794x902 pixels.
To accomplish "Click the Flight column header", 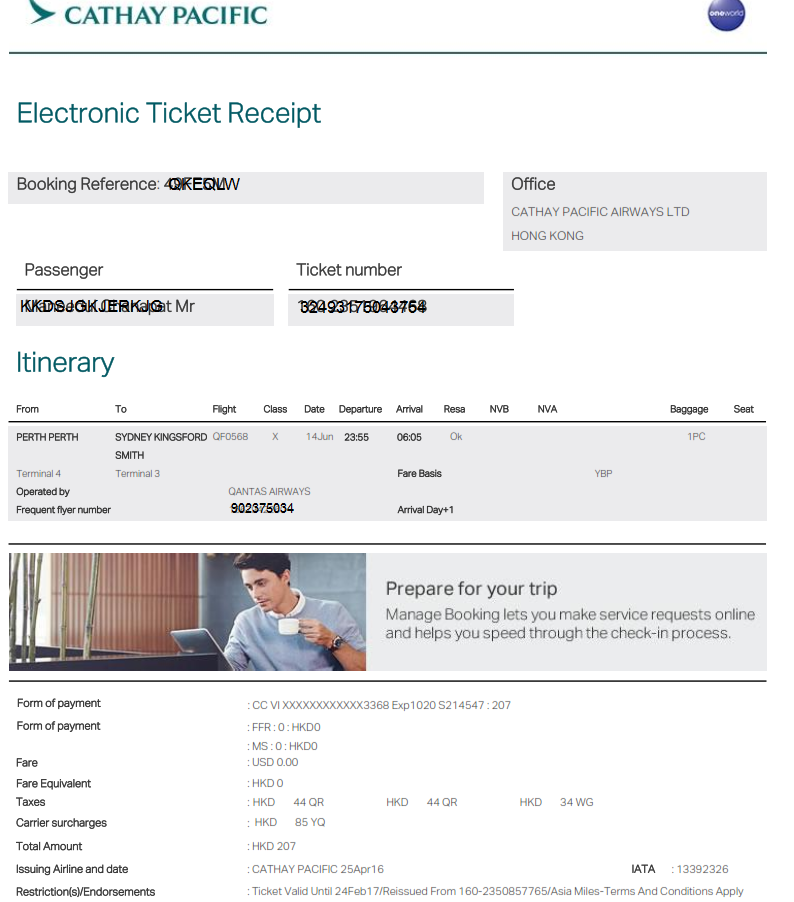I will pos(224,409).
